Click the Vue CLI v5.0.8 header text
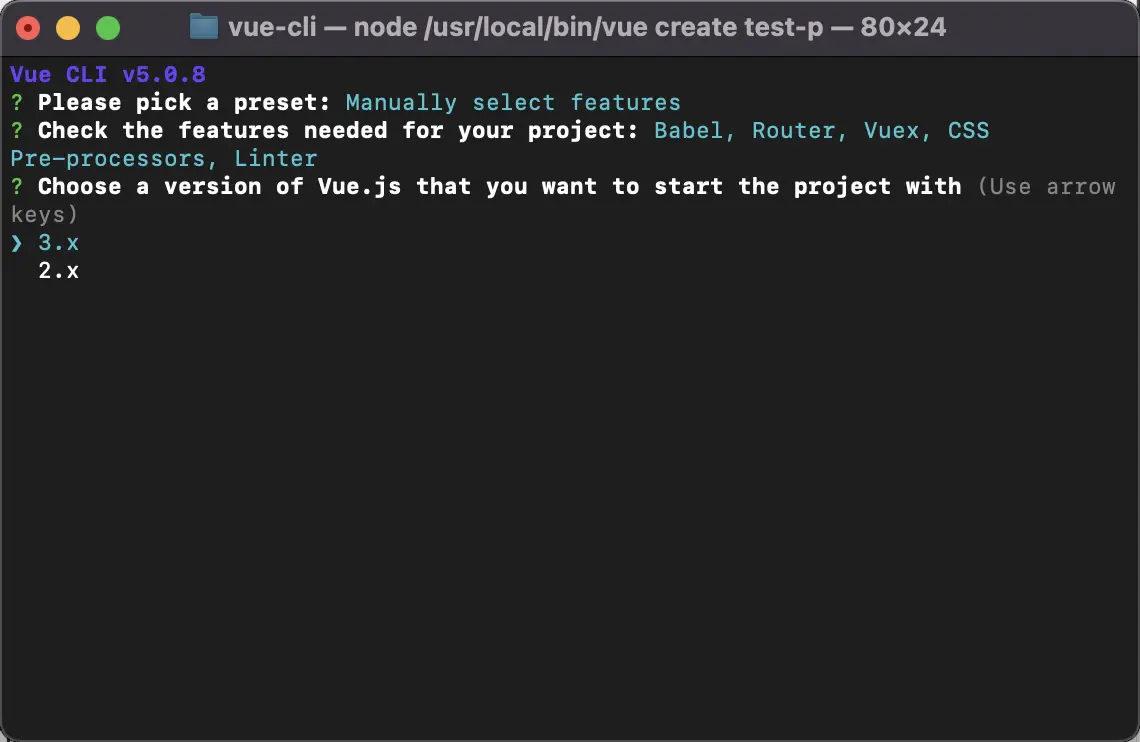1140x742 pixels. [108, 75]
